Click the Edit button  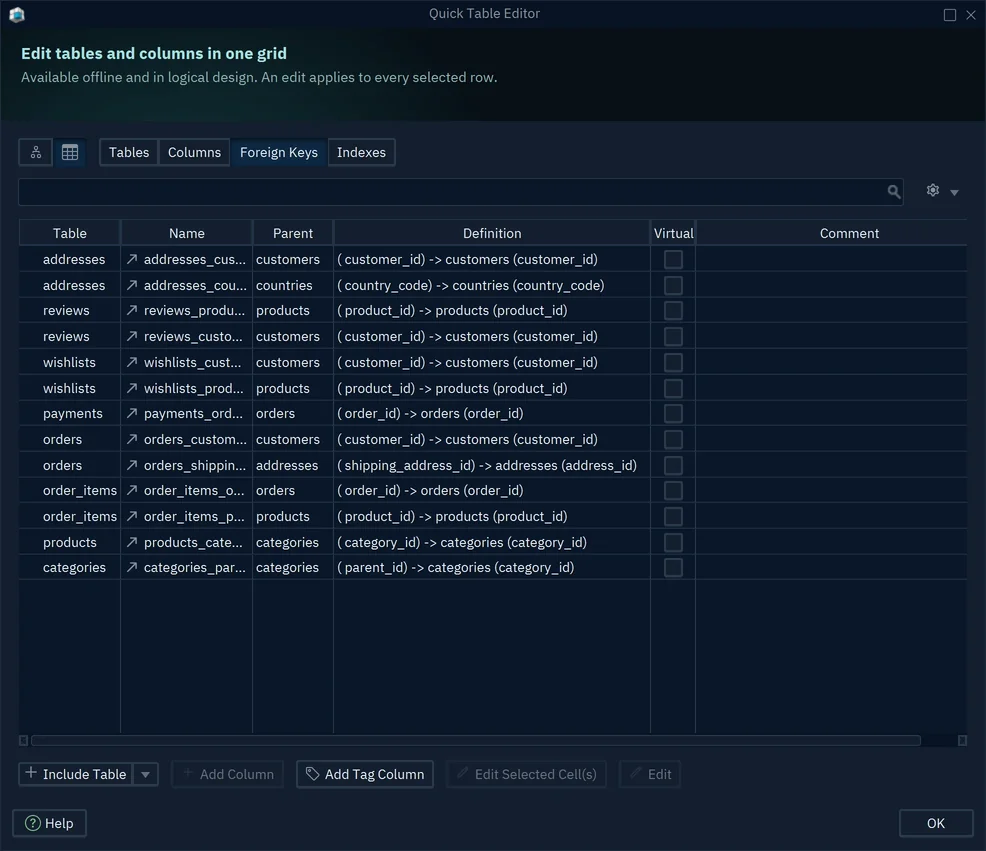click(650, 774)
